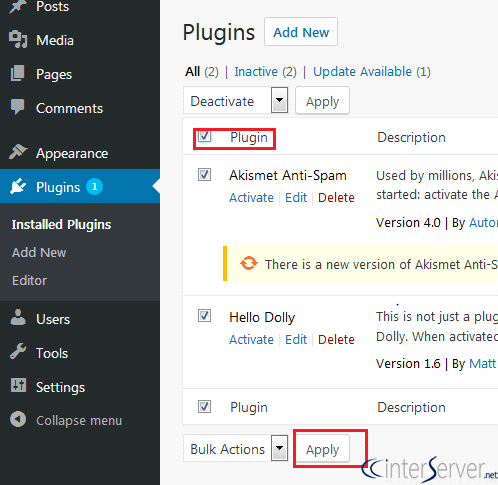The width and height of the screenshot is (498, 485).
Task: Click bottom Description column header
Action: pos(411,407)
